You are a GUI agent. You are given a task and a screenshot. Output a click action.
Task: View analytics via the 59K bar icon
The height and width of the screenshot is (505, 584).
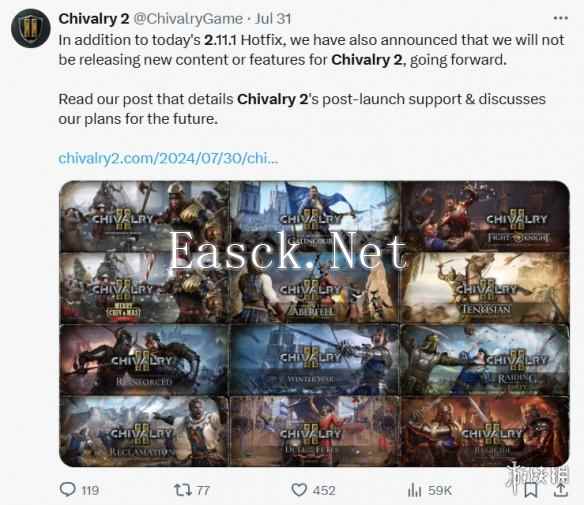414,490
